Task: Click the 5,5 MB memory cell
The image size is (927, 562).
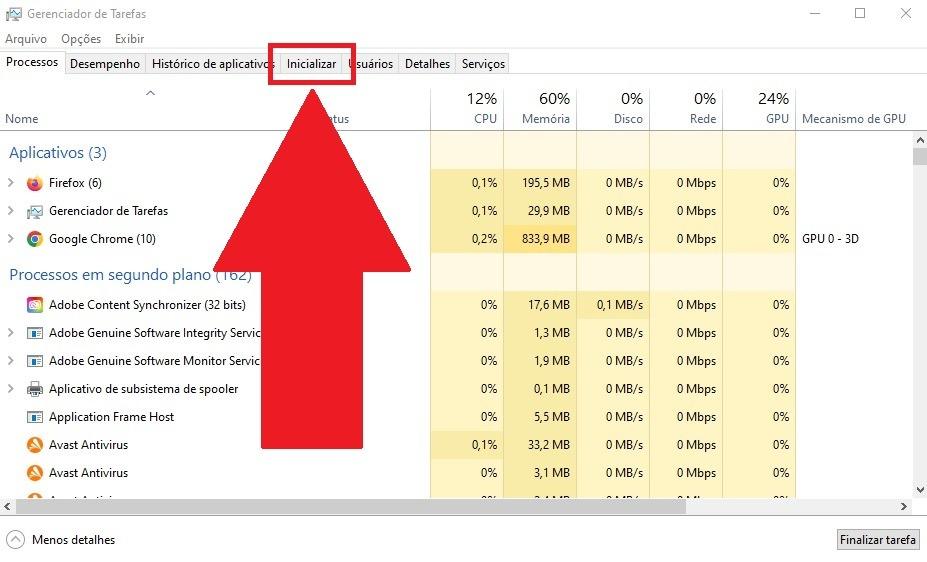Action: (540, 417)
